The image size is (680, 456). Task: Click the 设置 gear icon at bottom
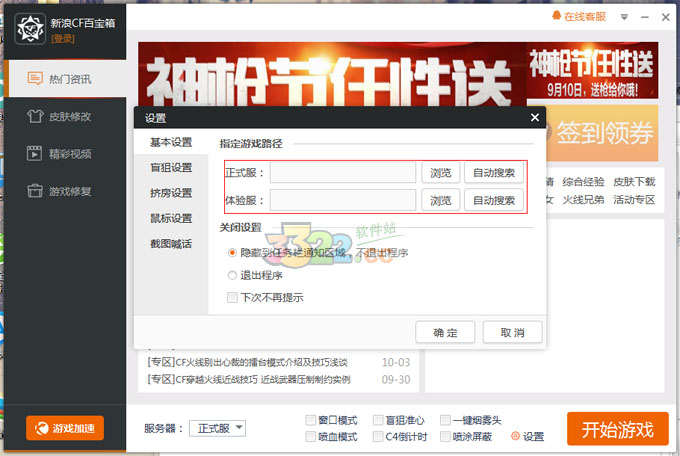516,436
